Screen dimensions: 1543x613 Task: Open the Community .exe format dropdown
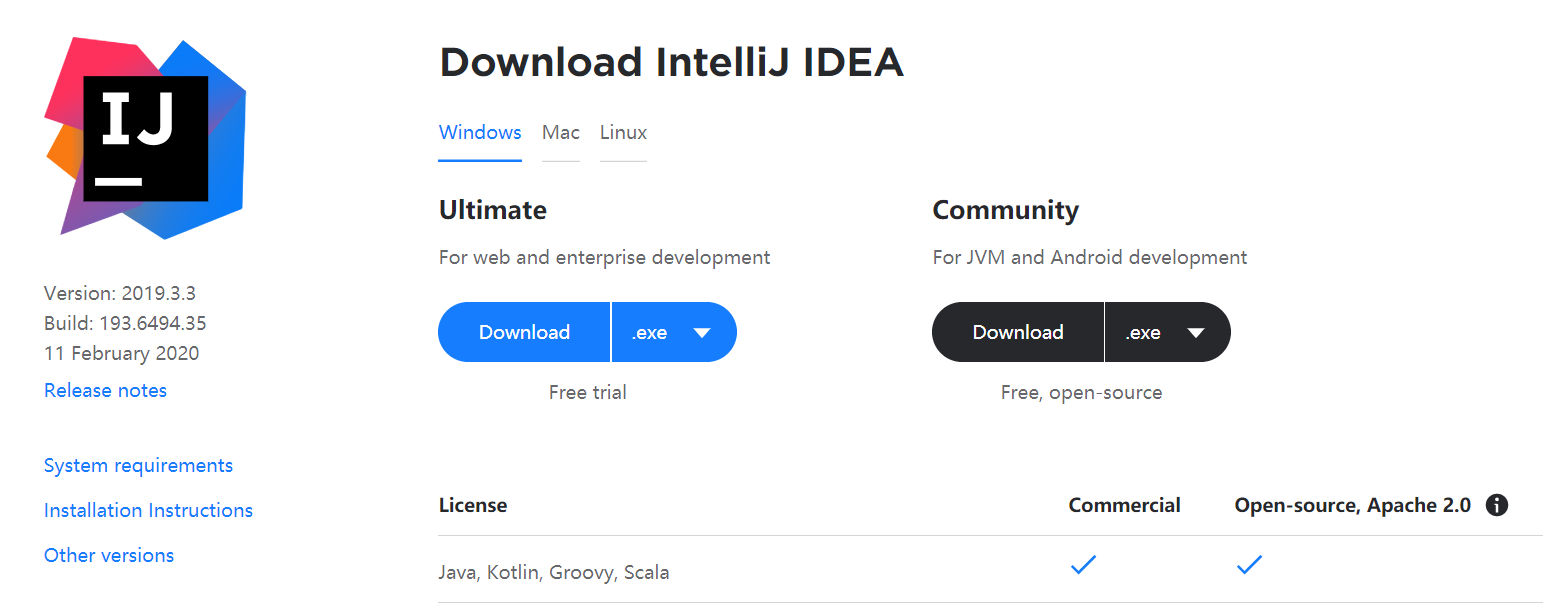point(1167,331)
